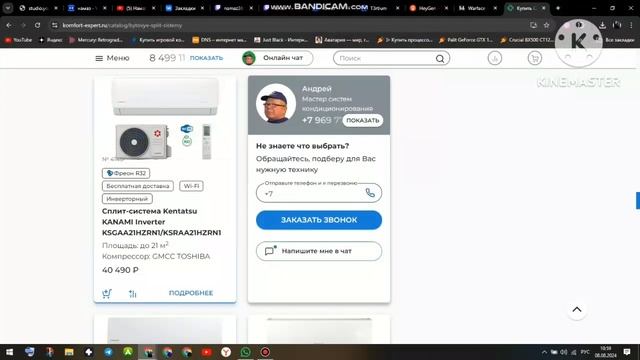
Task: Open WhatsApp from the taskbar
Action: click(246, 352)
